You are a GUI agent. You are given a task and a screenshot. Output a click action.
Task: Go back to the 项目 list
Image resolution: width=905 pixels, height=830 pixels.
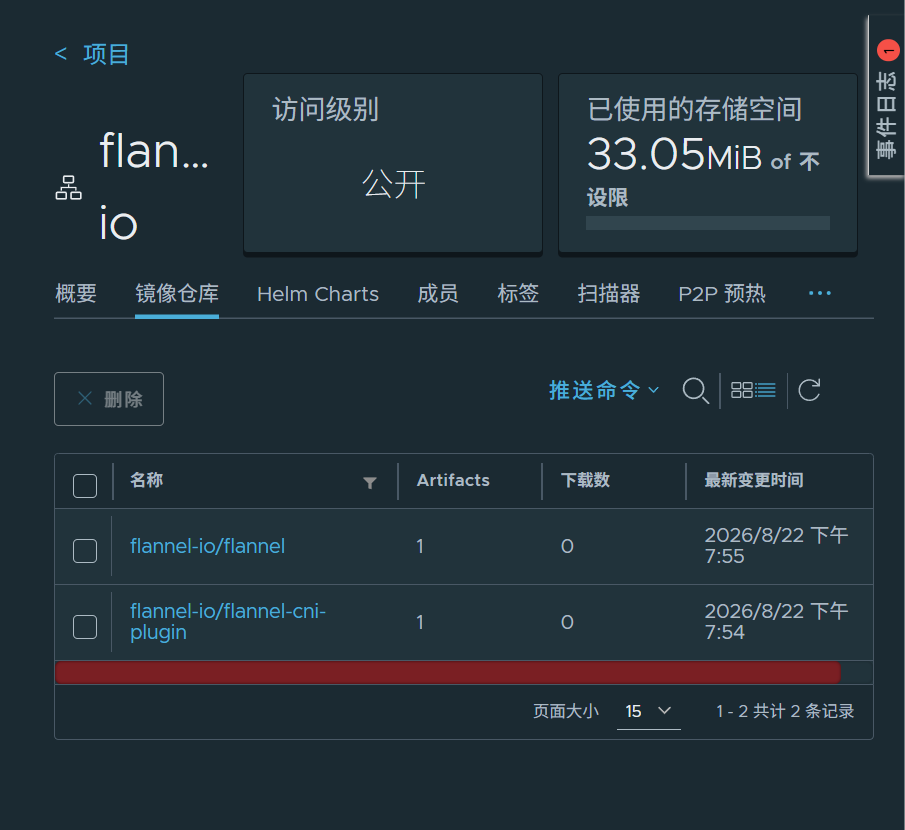tap(106, 54)
